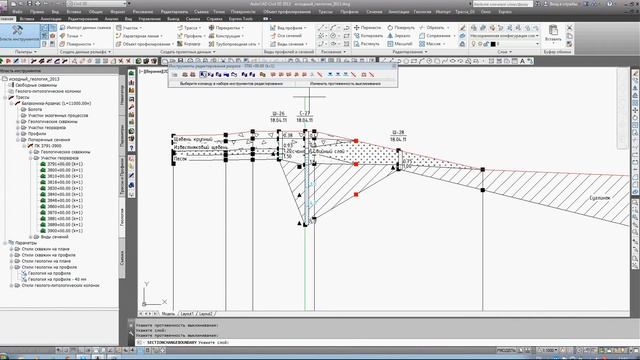The height and width of the screenshot is (360, 640).
Task: Click the Массив array button
Action: click(432, 44)
